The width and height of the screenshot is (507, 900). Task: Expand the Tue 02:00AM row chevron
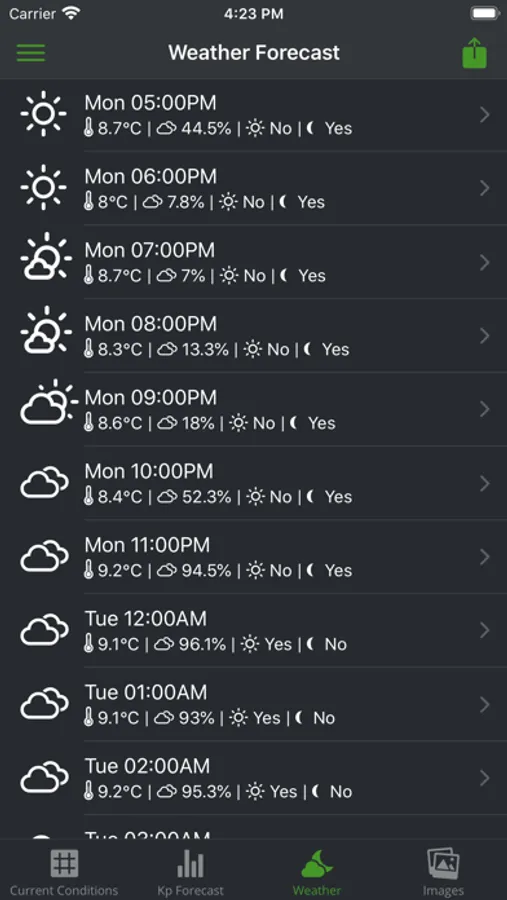485,778
